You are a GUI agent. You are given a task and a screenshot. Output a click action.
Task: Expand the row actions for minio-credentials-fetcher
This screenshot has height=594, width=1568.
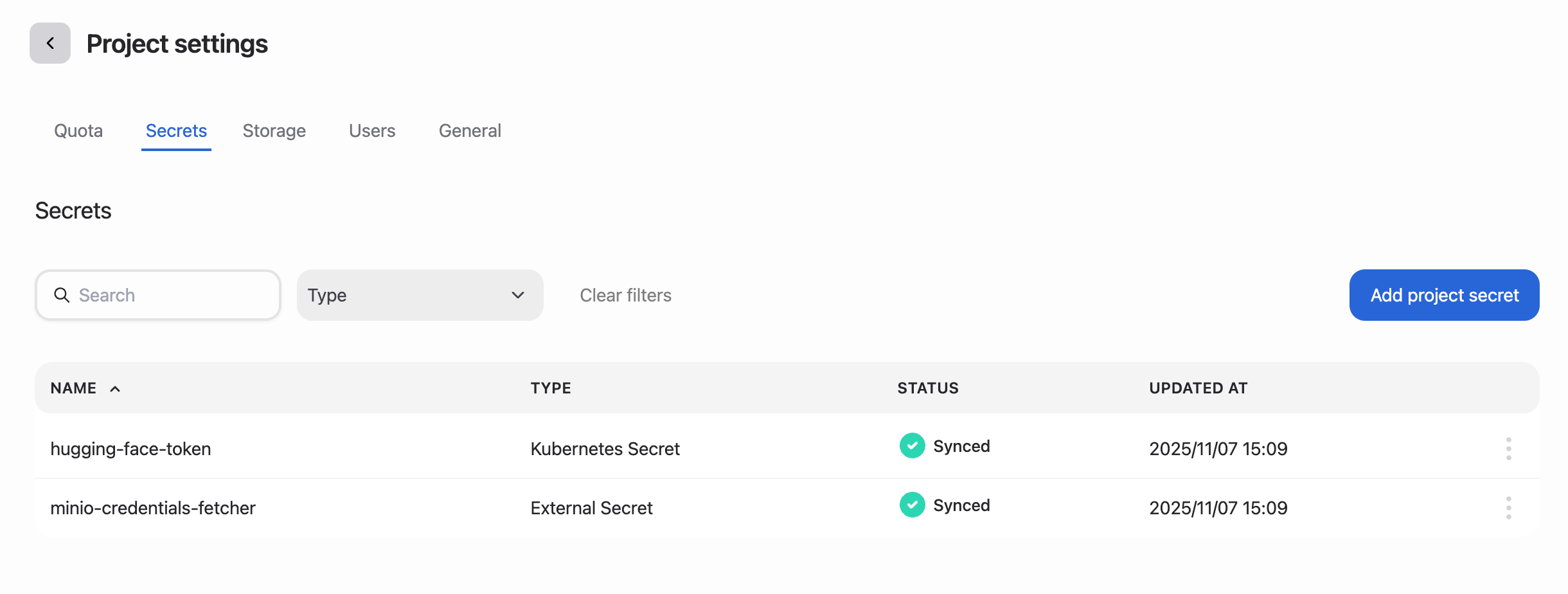coord(1508,507)
